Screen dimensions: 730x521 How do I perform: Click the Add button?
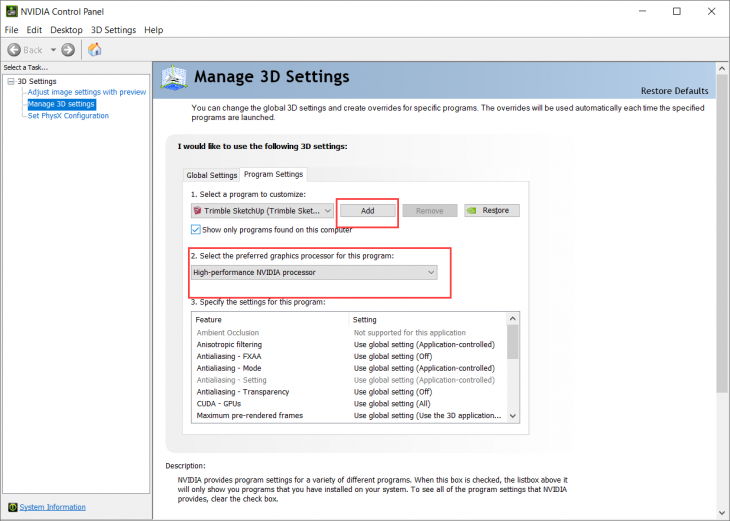(367, 211)
